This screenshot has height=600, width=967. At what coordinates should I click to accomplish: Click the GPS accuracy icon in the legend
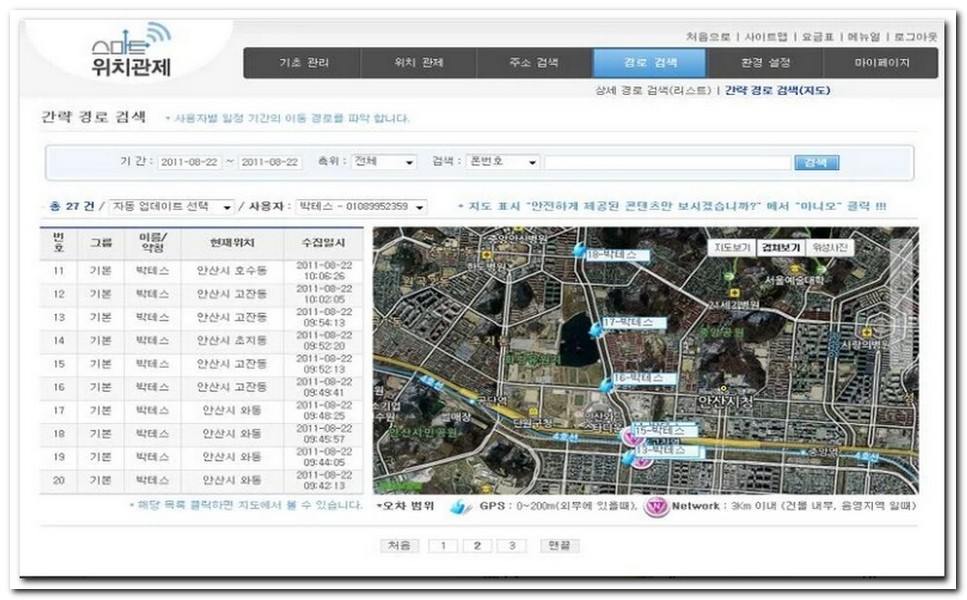[460, 509]
